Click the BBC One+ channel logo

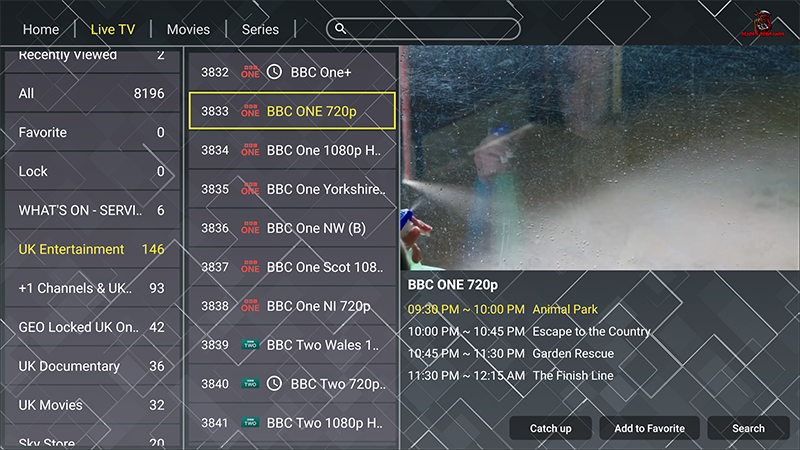[x=250, y=73]
